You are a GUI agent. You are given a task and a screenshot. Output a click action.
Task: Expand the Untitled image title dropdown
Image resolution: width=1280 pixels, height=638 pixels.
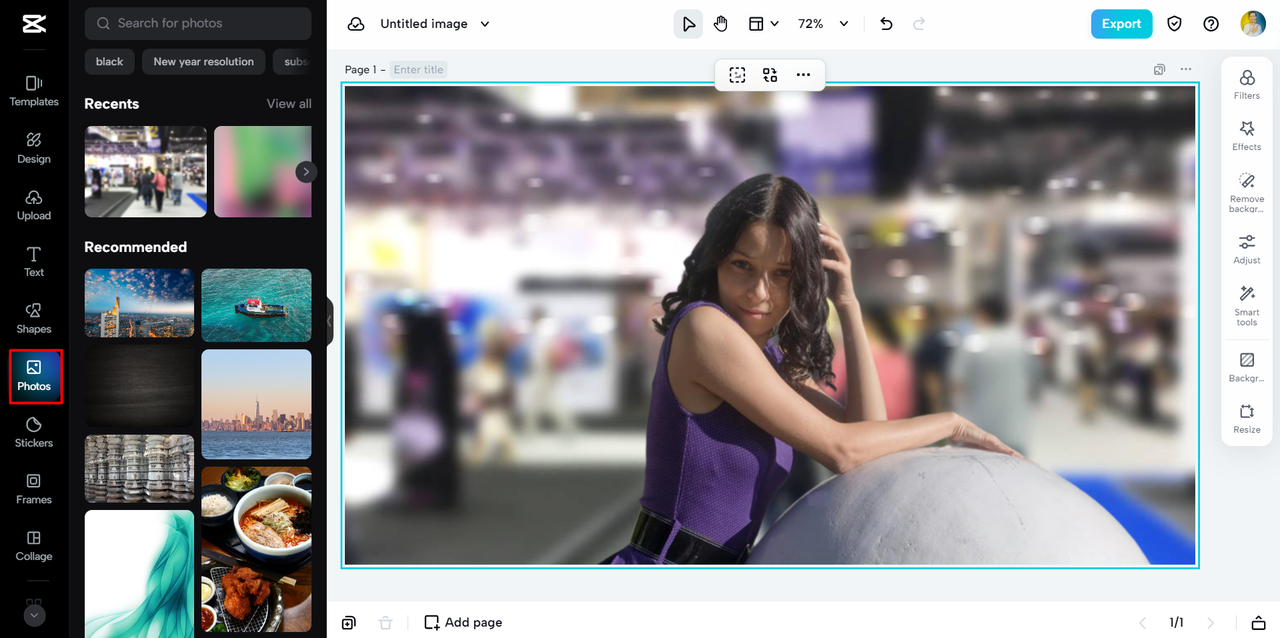(x=485, y=24)
